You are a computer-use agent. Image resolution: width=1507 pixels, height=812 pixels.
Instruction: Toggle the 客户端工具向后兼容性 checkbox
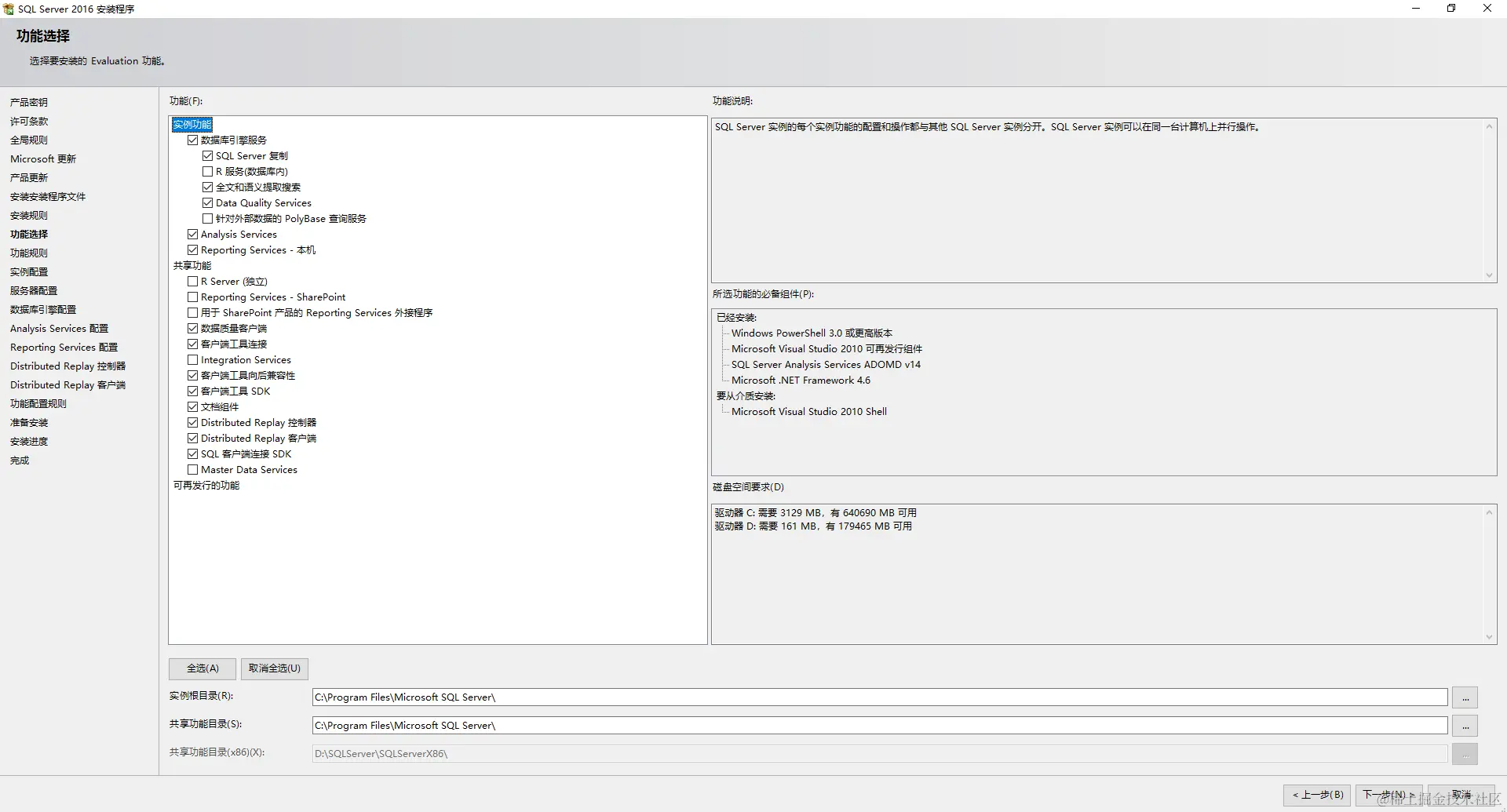192,376
